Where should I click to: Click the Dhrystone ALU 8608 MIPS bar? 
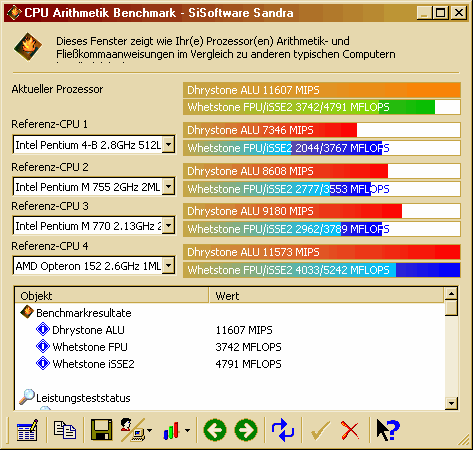coord(322,171)
